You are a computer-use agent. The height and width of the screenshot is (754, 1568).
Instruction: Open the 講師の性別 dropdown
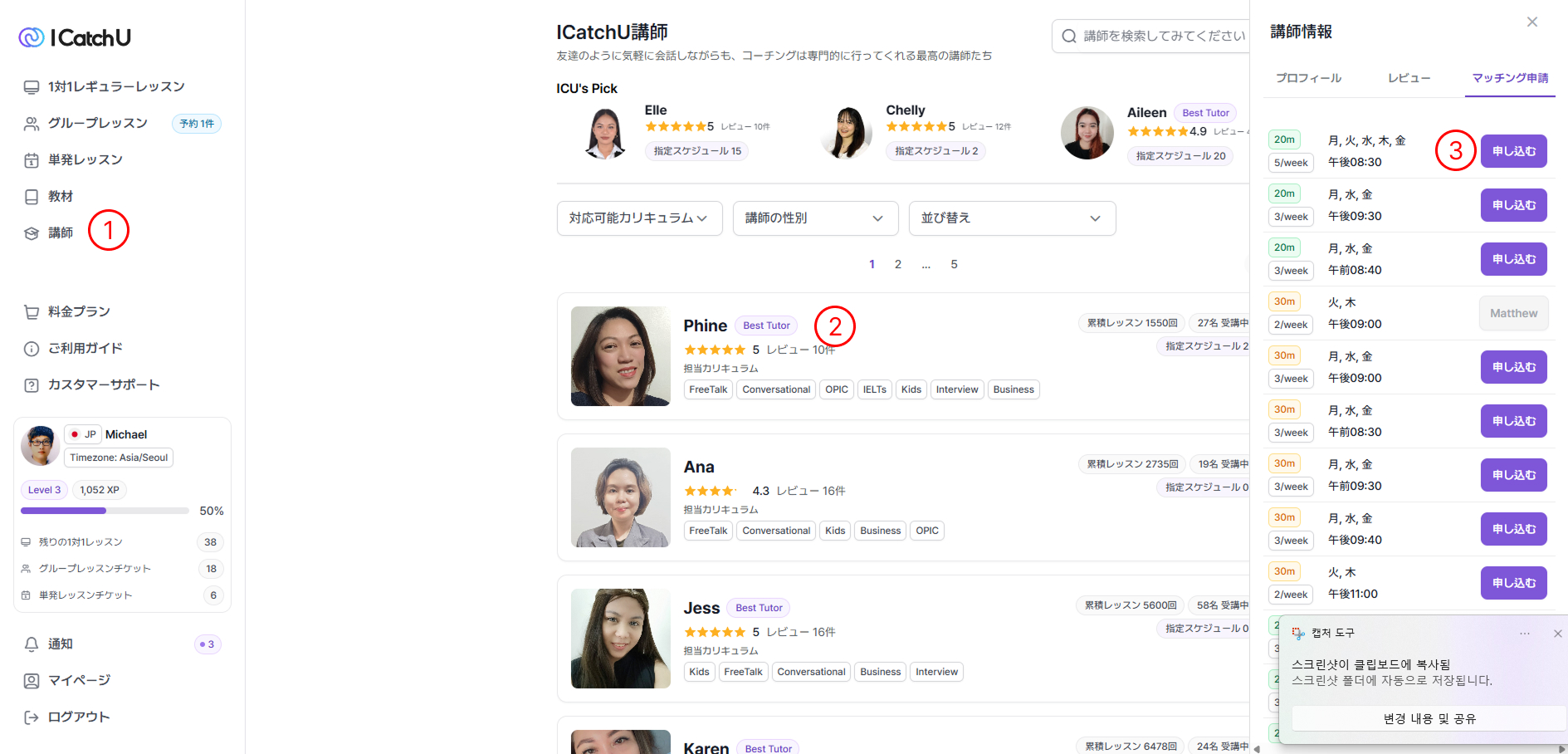816,218
